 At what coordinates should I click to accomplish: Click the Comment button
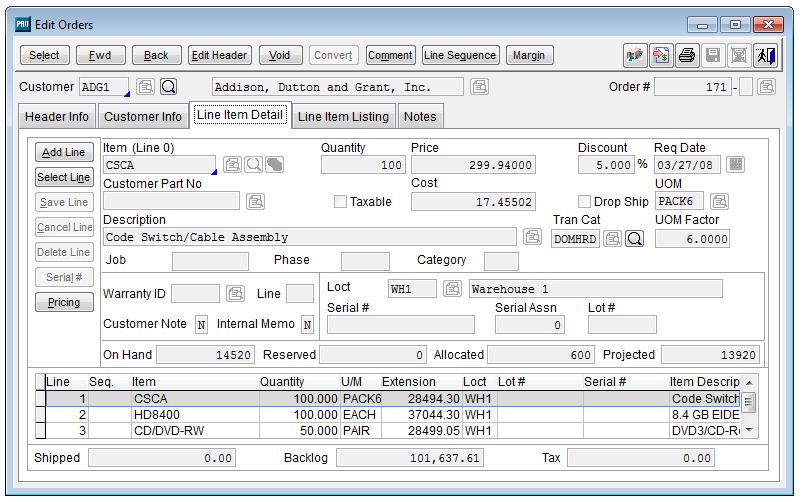pyautogui.click(x=390, y=55)
